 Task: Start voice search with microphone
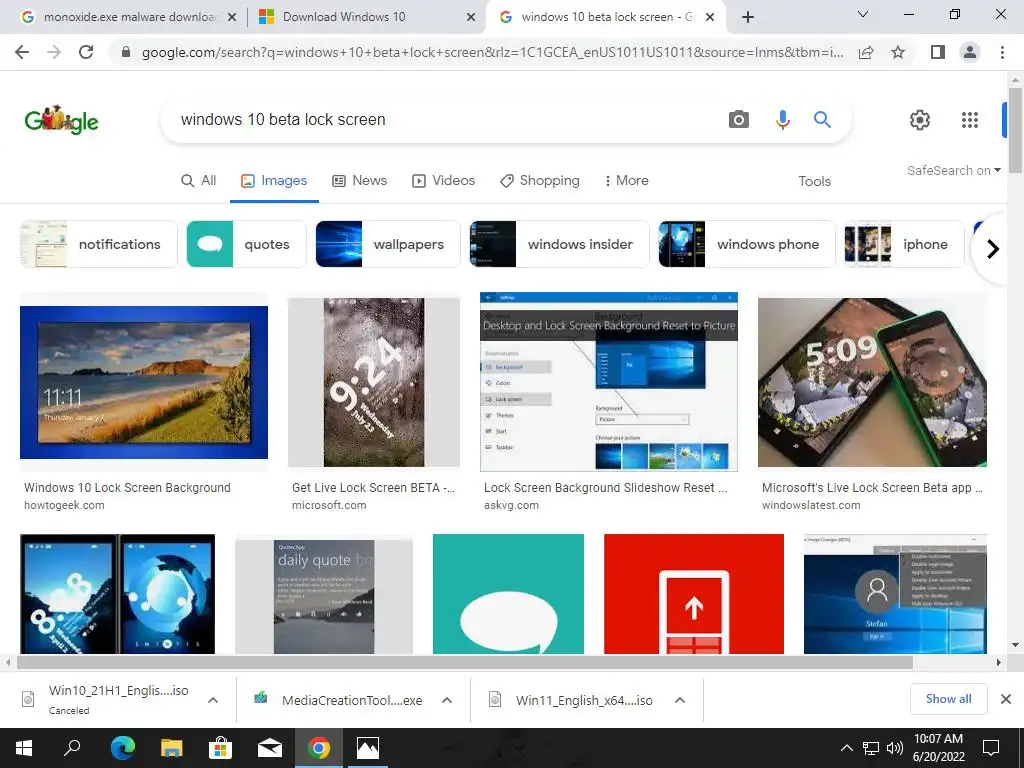click(x=782, y=120)
